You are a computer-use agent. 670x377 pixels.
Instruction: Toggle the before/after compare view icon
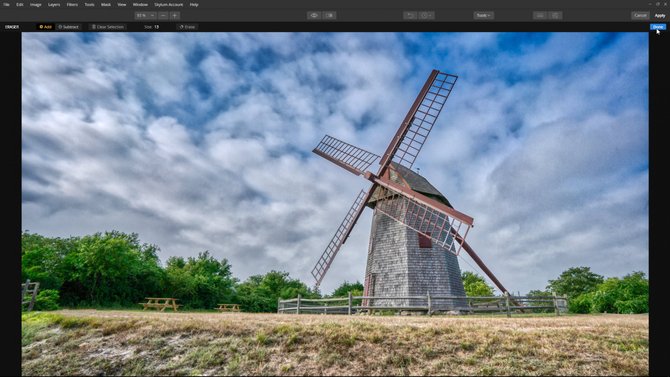pyautogui.click(x=329, y=15)
